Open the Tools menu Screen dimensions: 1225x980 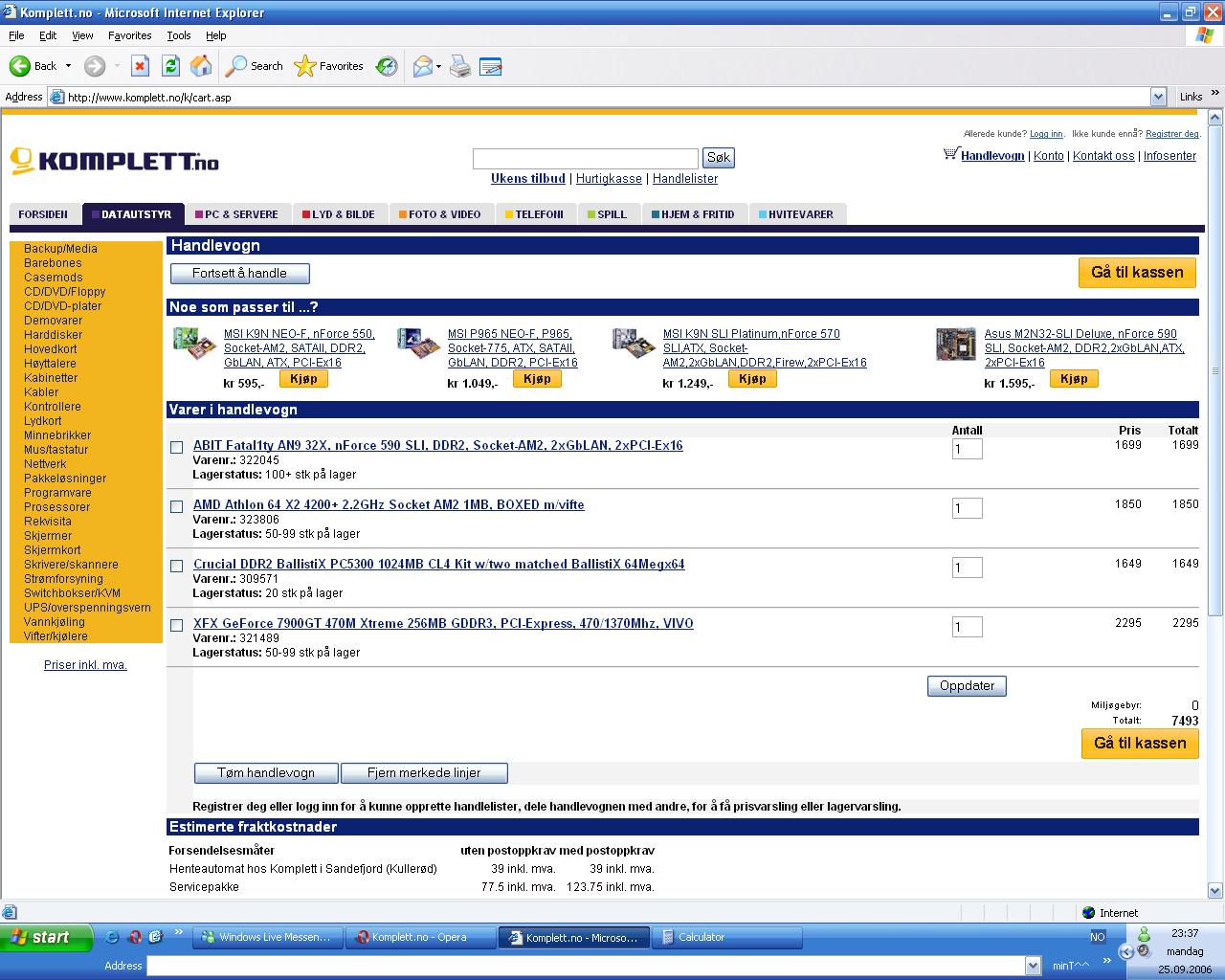179,35
